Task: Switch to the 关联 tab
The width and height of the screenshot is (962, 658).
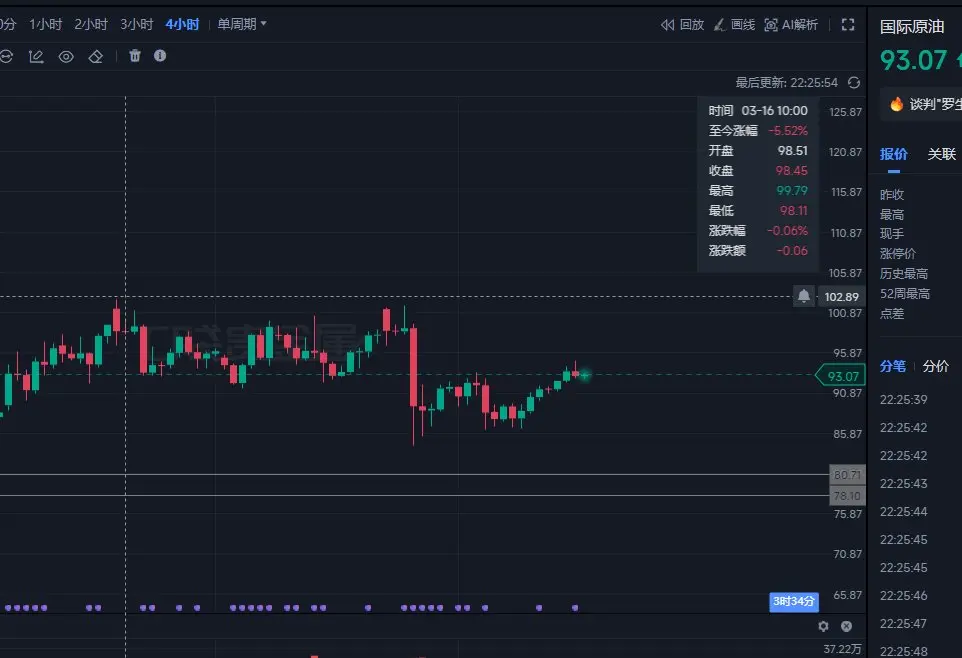Action: click(942, 154)
